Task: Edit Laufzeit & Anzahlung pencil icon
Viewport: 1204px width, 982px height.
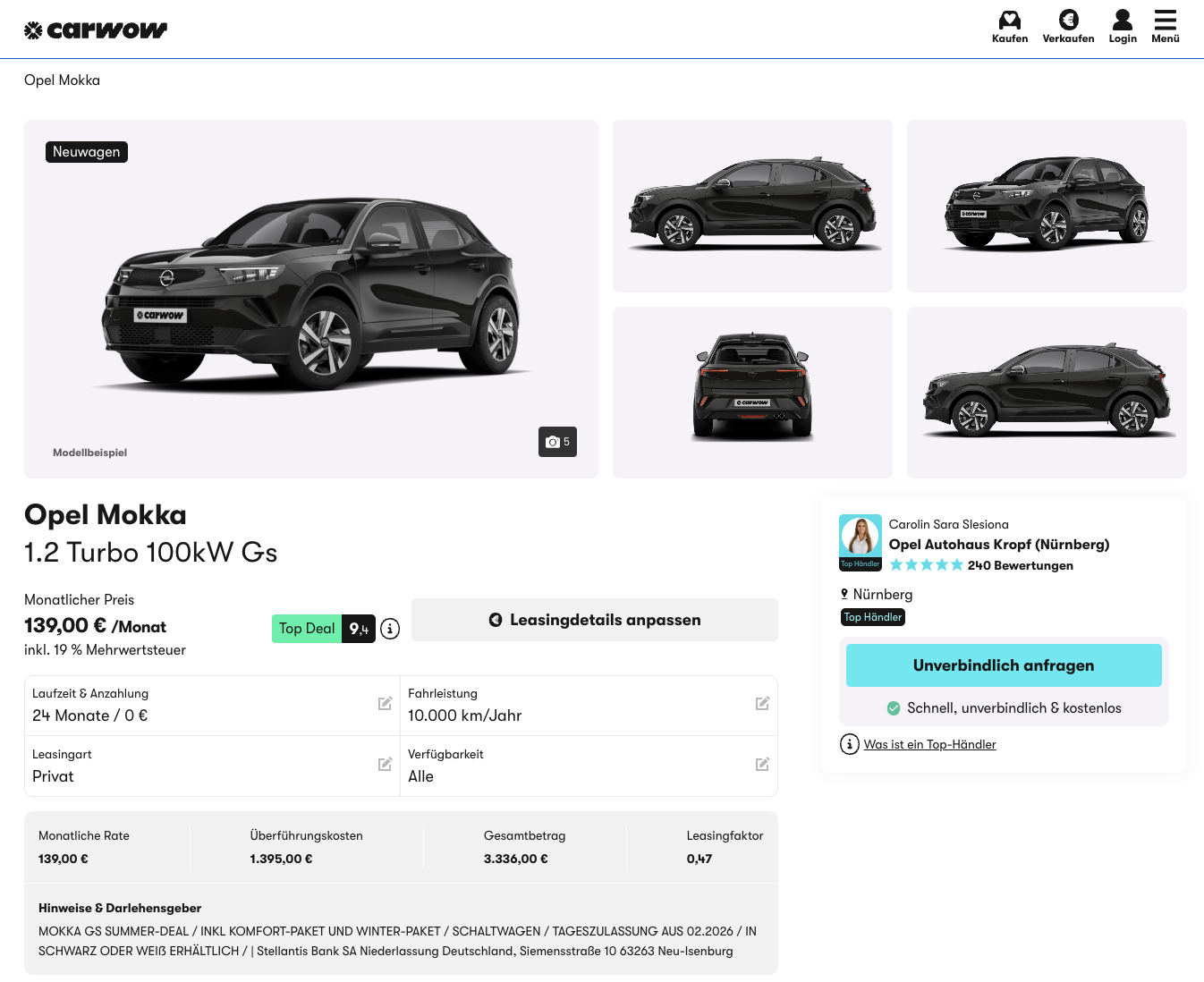Action: coord(386,703)
